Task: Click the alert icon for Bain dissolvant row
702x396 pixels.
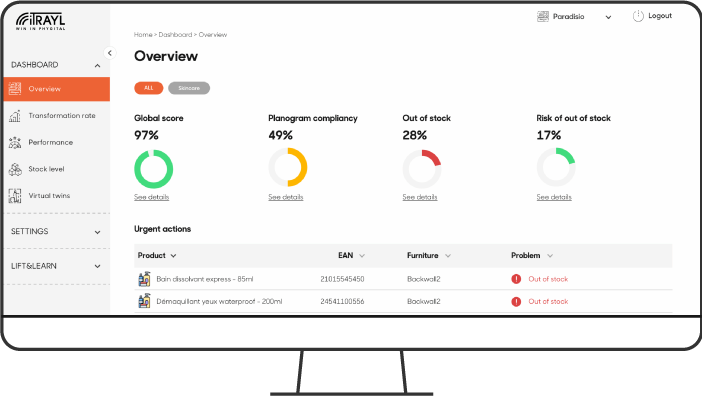Action: pos(516,279)
